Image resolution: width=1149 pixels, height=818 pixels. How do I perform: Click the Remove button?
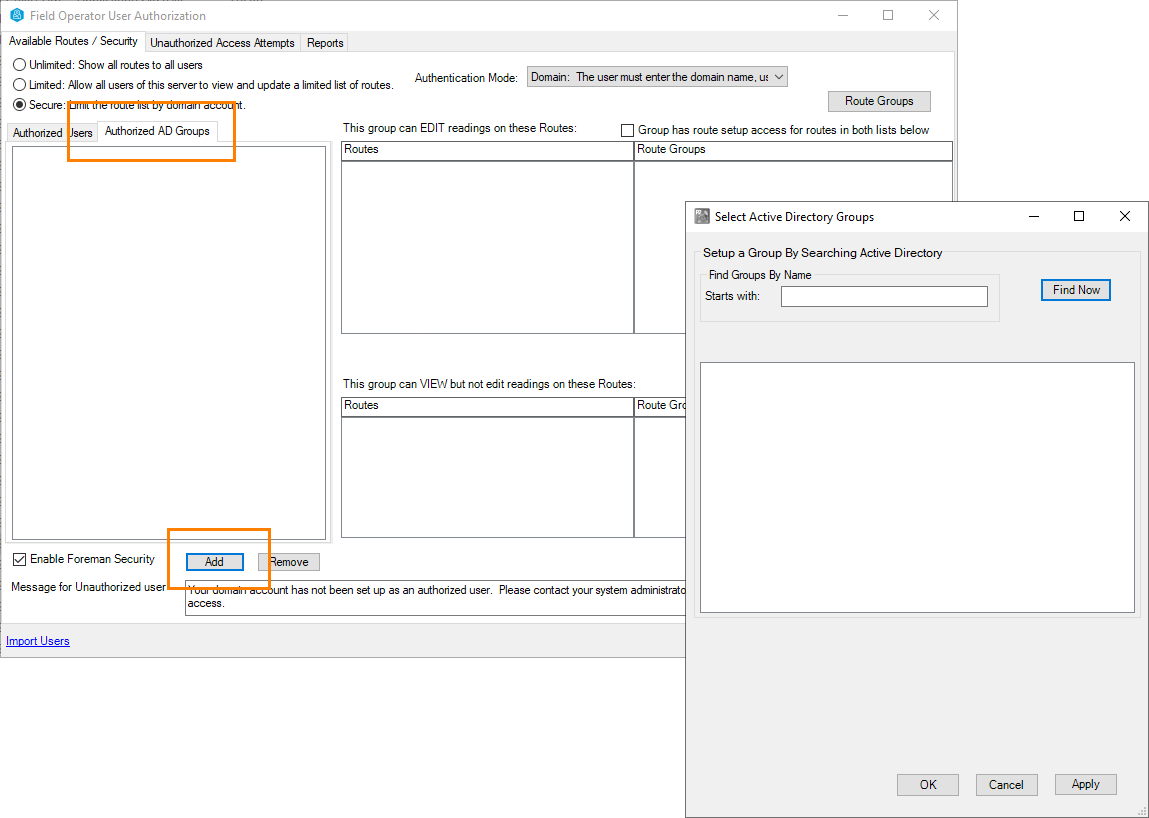click(289, 562)
